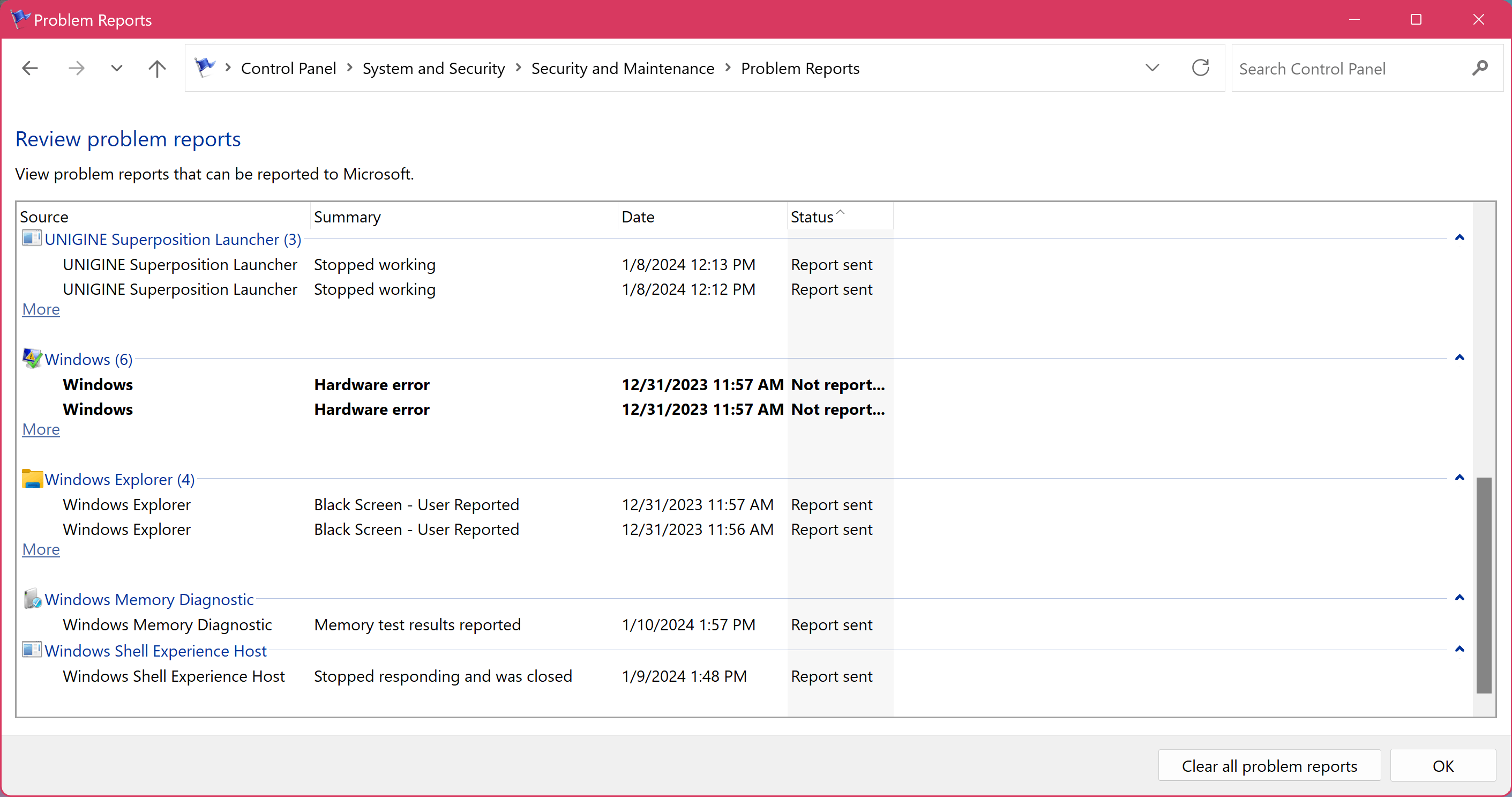Sort reports by the Status column
This screenshot has height=797, width=1512.
[840, 217]
